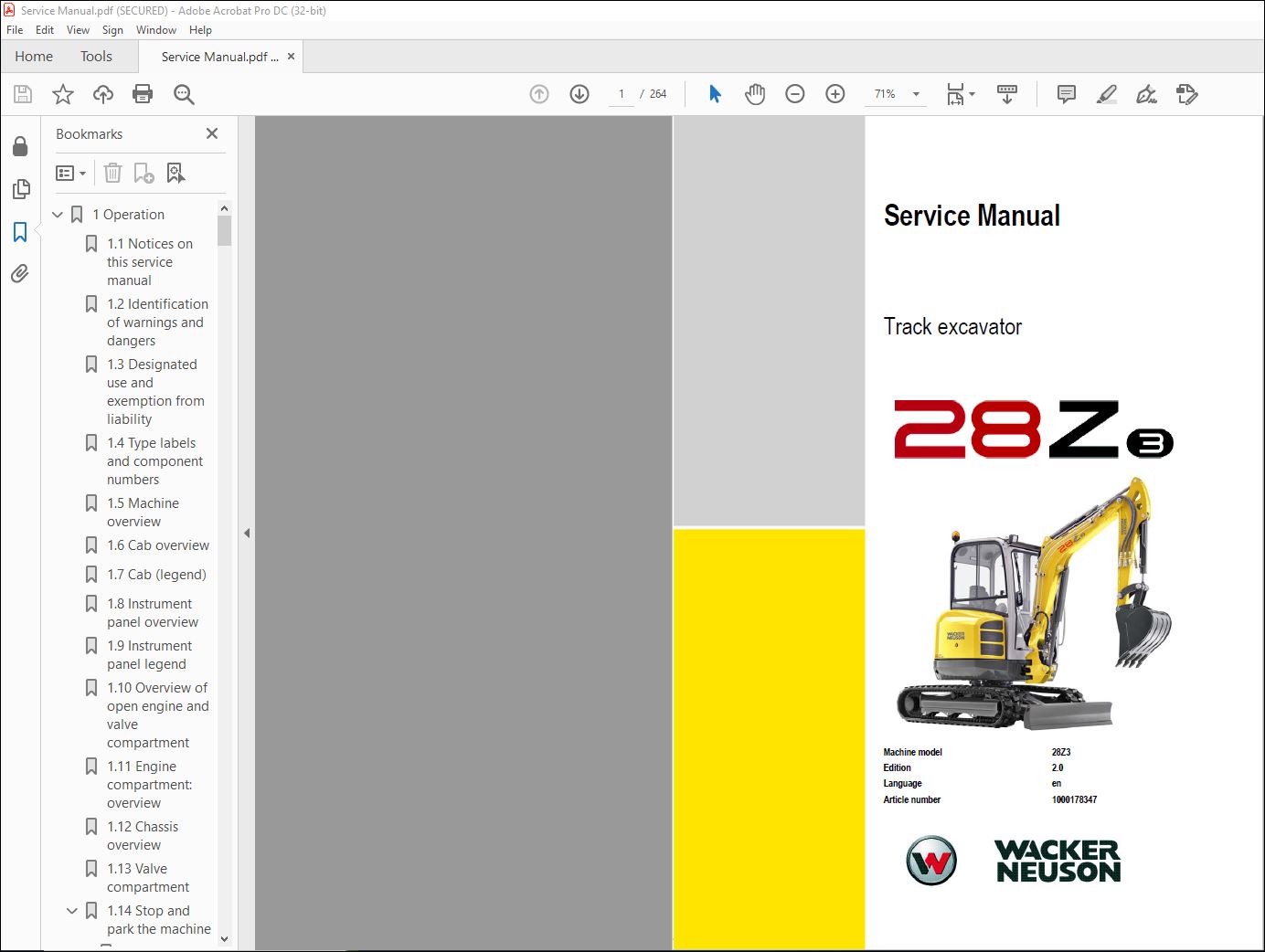Click the Send for signature stamp icon
This screenshot has width=1265, height=952.
[1186, 94]
